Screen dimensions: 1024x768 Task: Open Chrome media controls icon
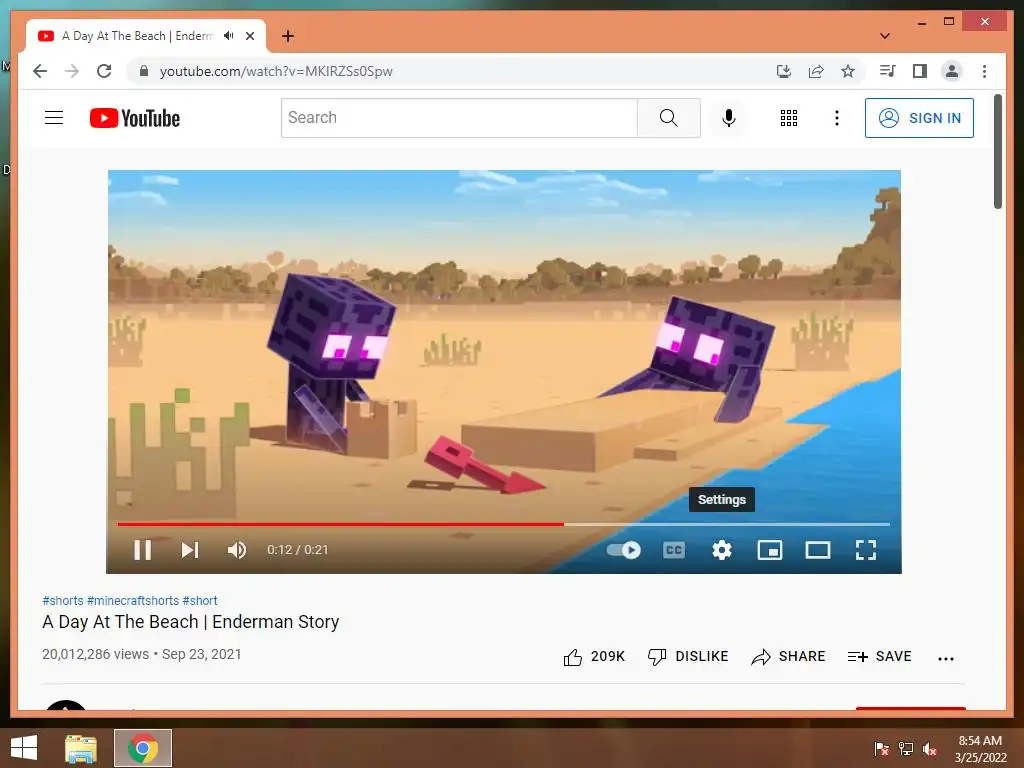888,71
